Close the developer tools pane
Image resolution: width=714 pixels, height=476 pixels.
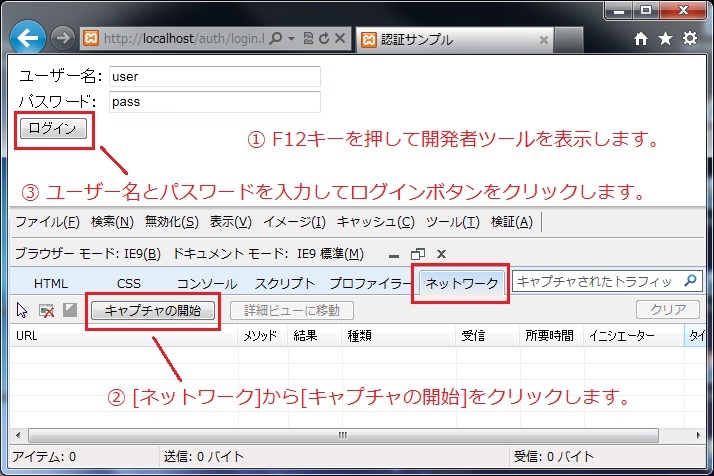(441, 254)
